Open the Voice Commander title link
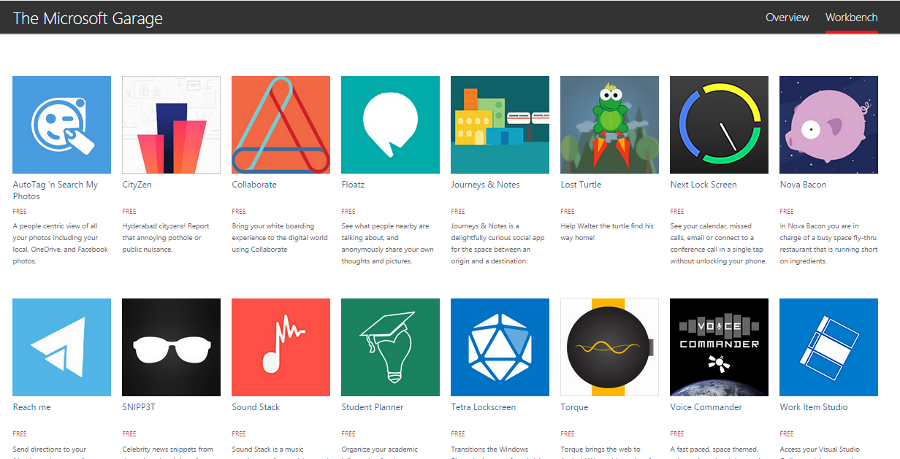 706,407
